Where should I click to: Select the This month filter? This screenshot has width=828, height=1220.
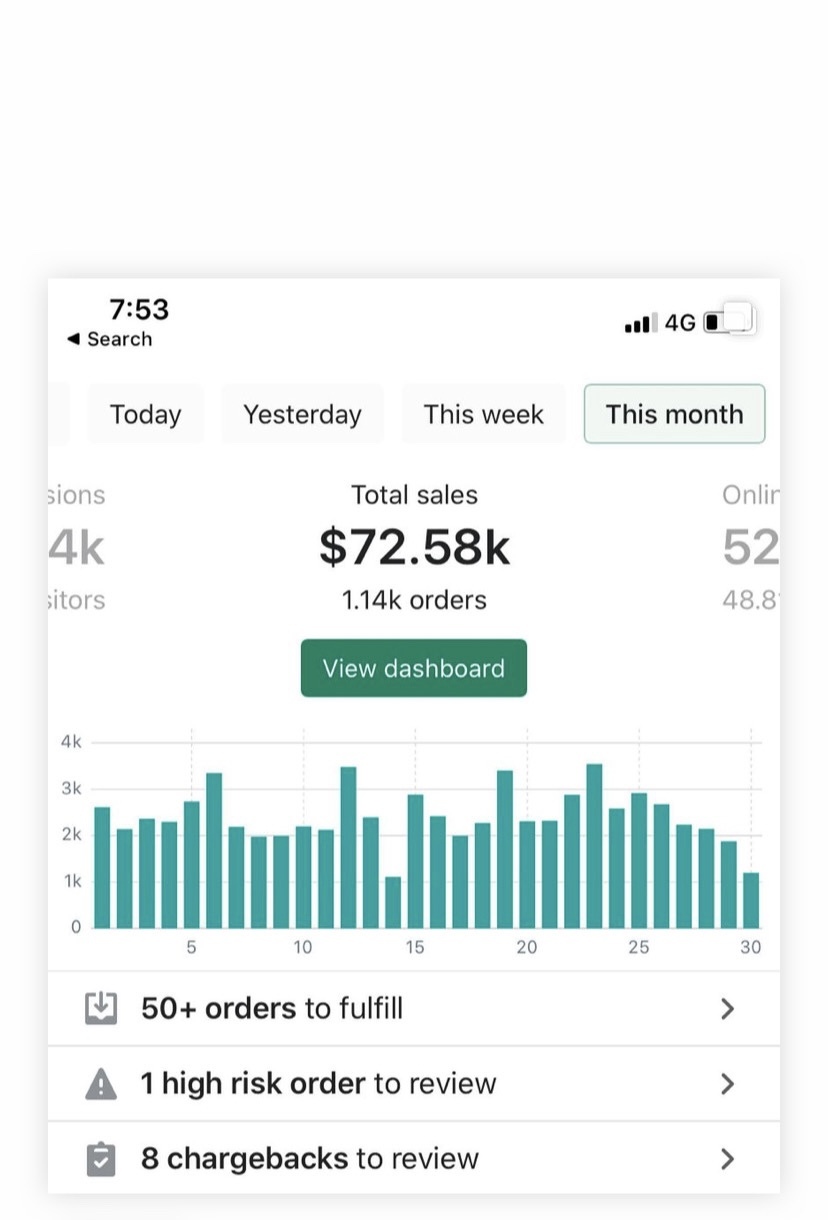pos(674,414)
